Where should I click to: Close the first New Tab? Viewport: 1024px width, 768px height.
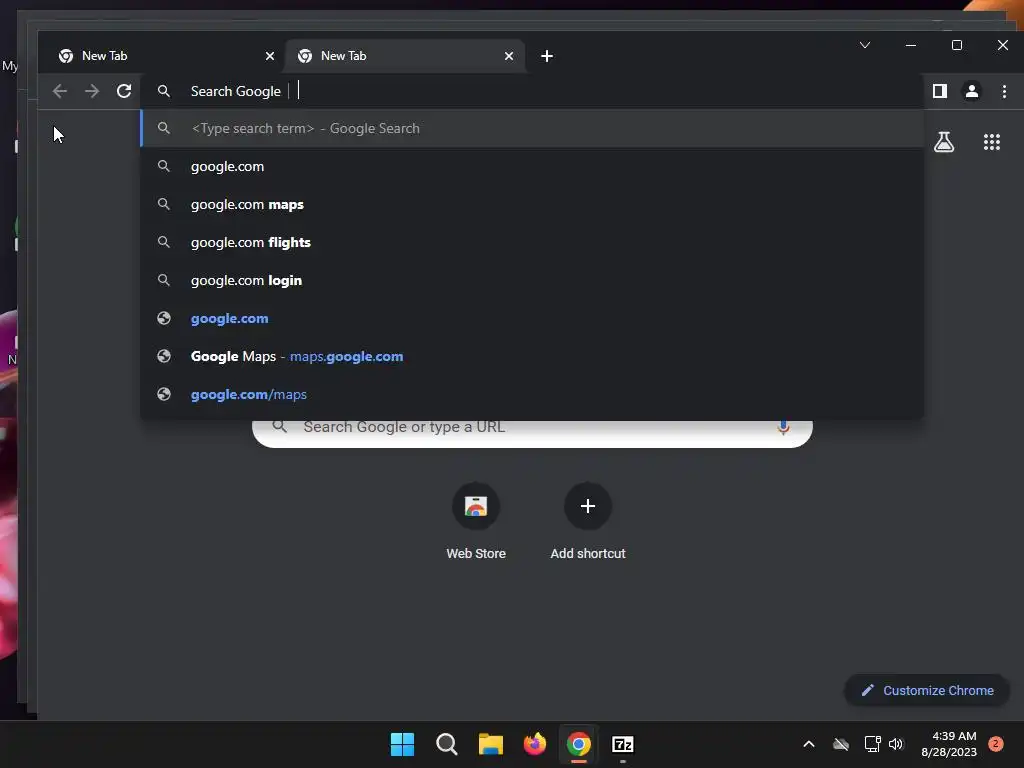coord(270,56)
